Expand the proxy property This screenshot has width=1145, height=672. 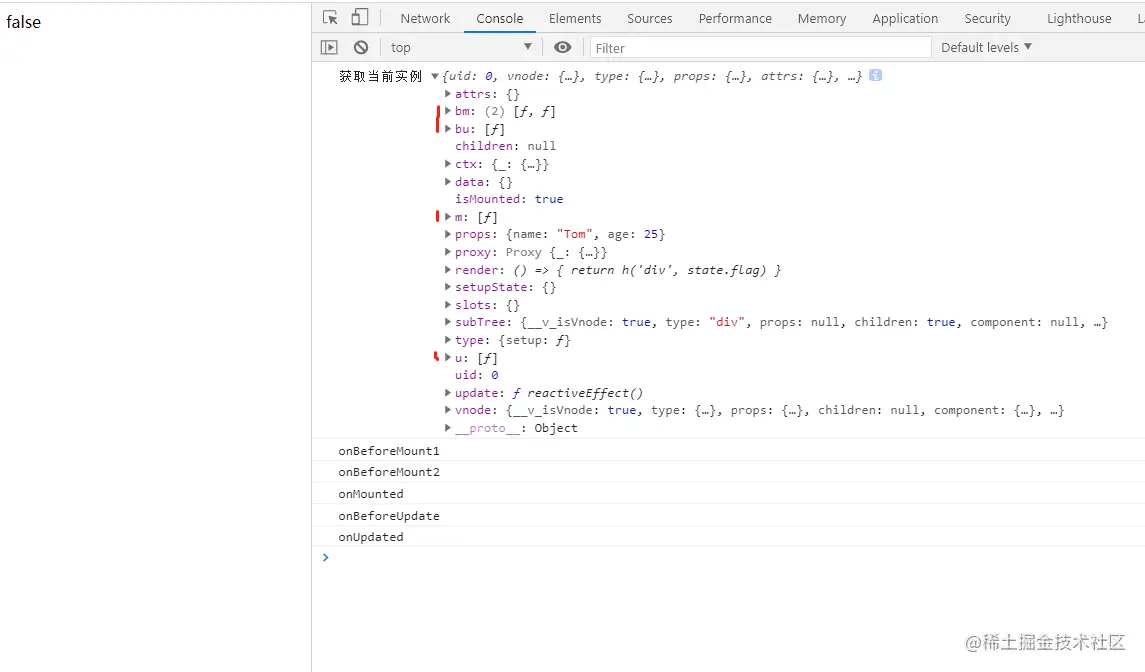[x=448, y=252]
